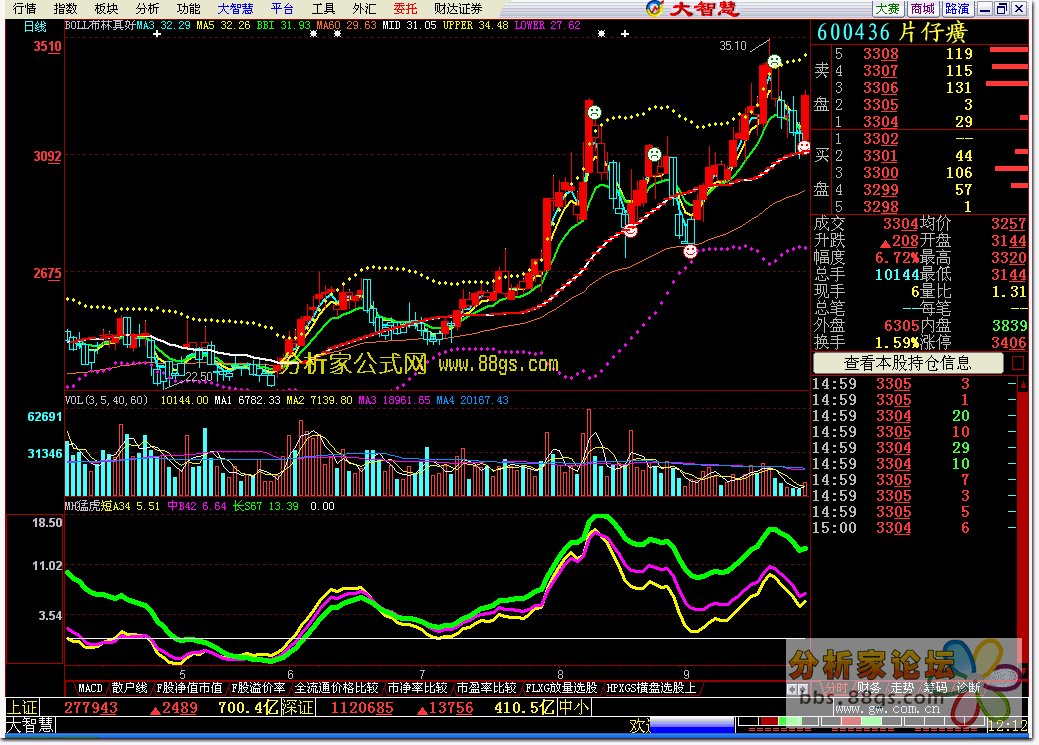The width and height of the screenshot is (1039, 745).
Task: Select the 走势 tab at the bottom right
Action: click(x=902, y=688)
